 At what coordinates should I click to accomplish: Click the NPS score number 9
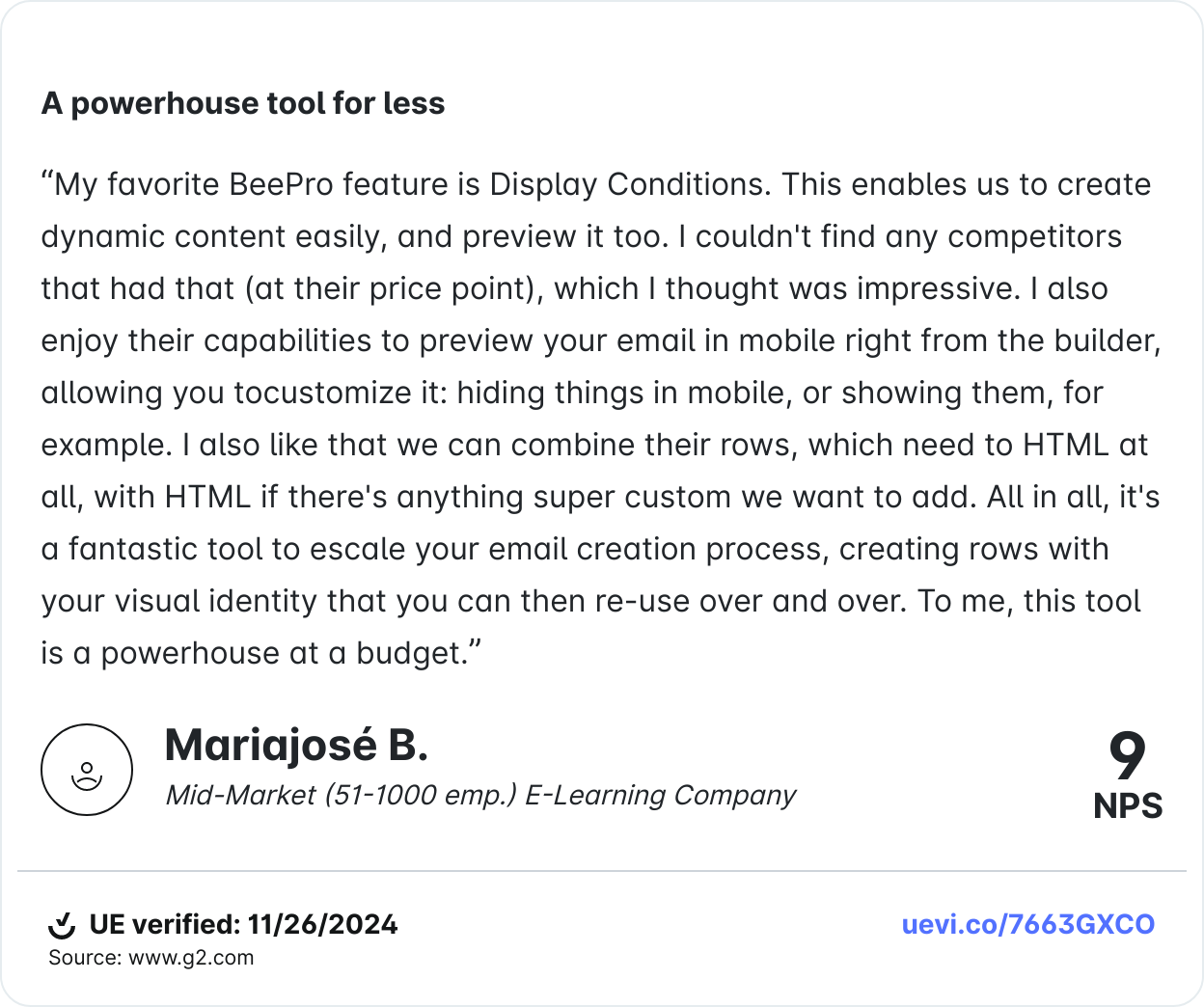coord(1127,757)
